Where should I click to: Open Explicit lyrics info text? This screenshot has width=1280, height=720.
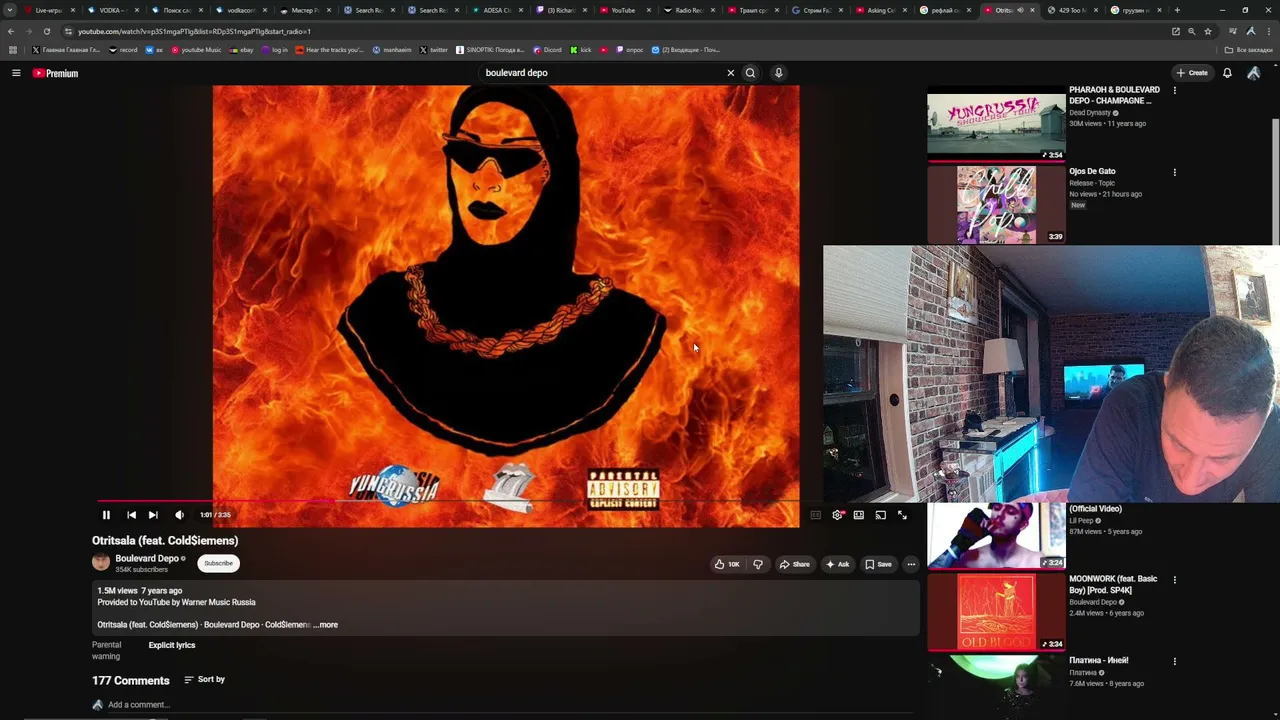pyautogui.click(x=172, y=646)
